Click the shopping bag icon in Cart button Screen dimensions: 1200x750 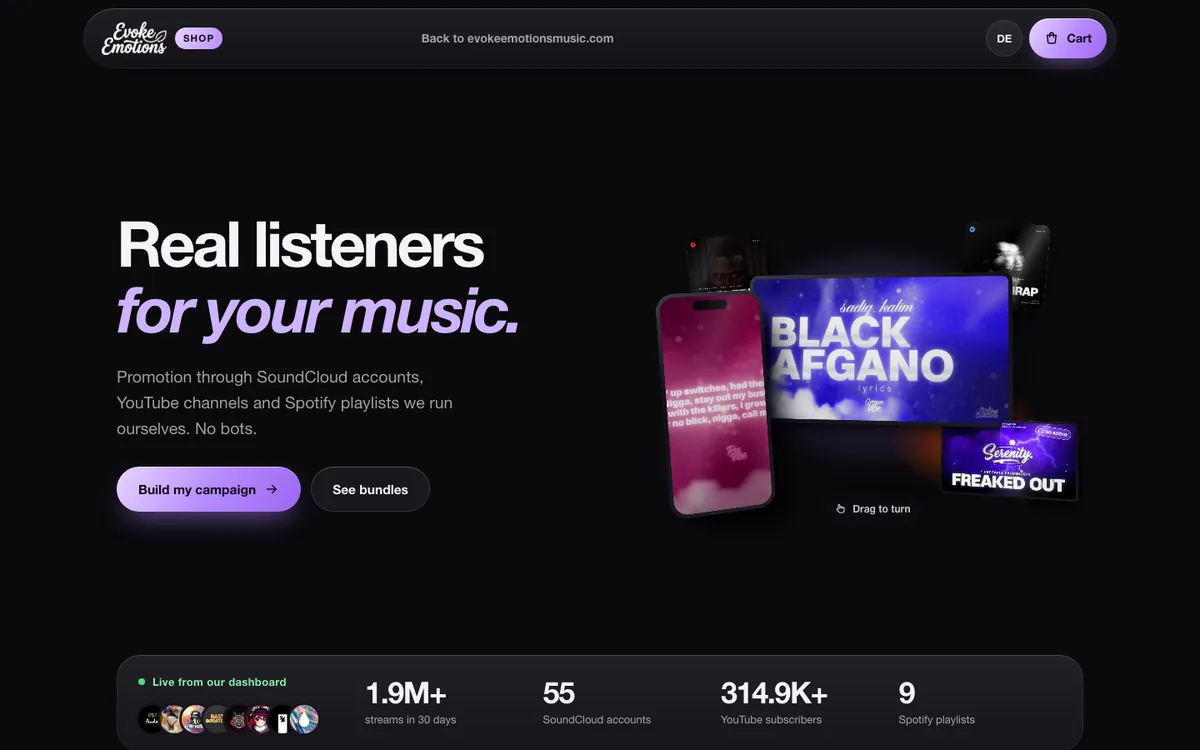click(x=1051, y=38)
